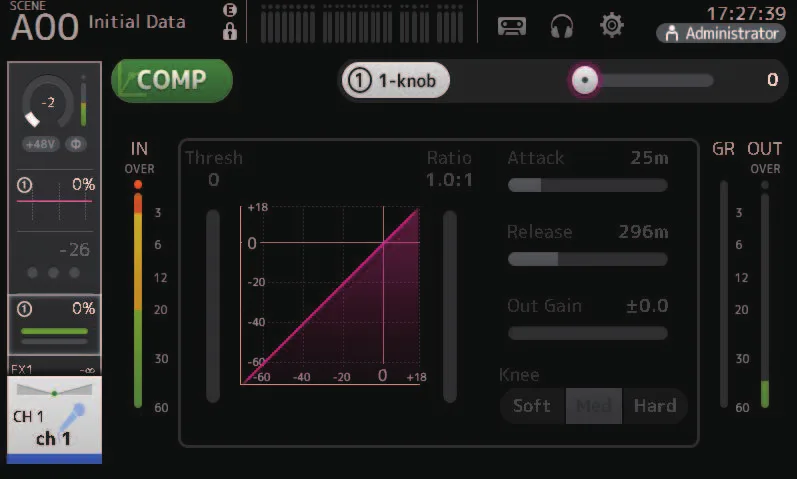Click the meter bridge in the header

tap(361, 23)
